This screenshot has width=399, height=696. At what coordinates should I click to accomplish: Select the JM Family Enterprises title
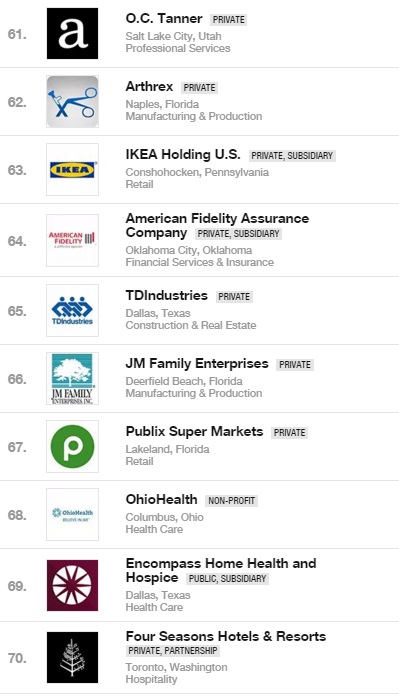[x=197, y=364]
